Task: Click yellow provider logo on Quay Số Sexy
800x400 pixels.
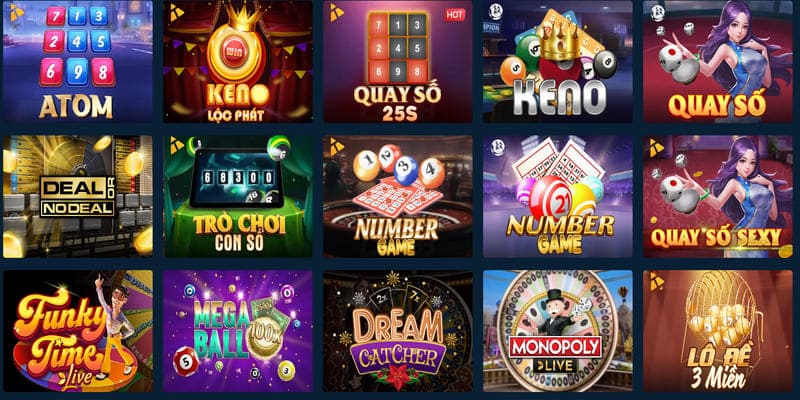Action: (657, 147)
